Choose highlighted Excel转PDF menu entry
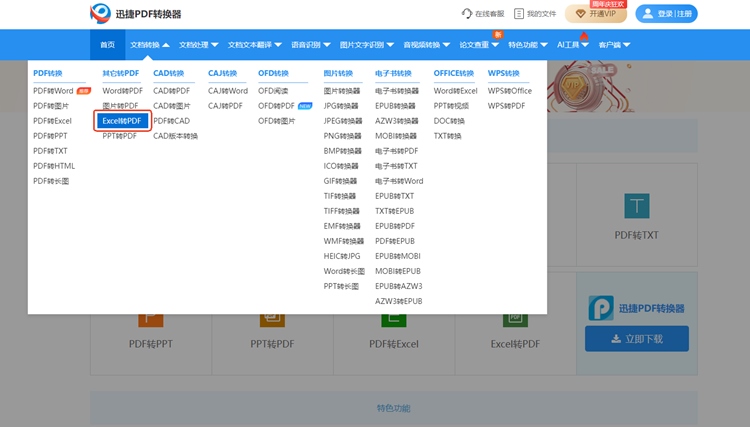 [122, 121]
